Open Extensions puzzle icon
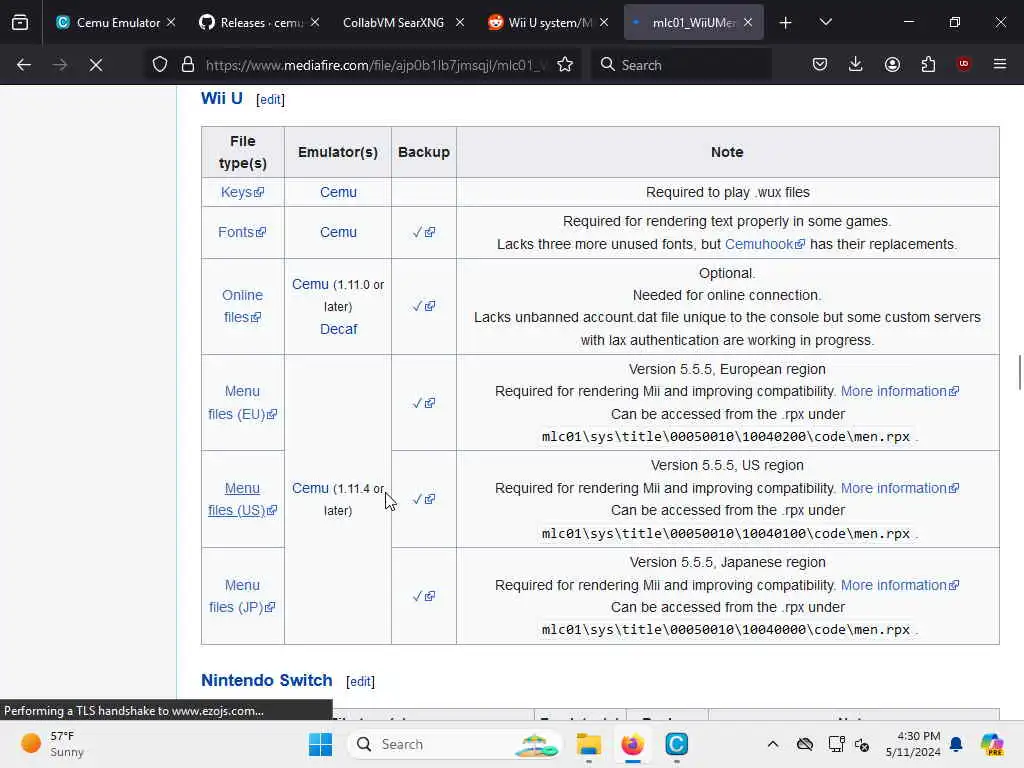The image size is (1024, 768). [928, 65]
